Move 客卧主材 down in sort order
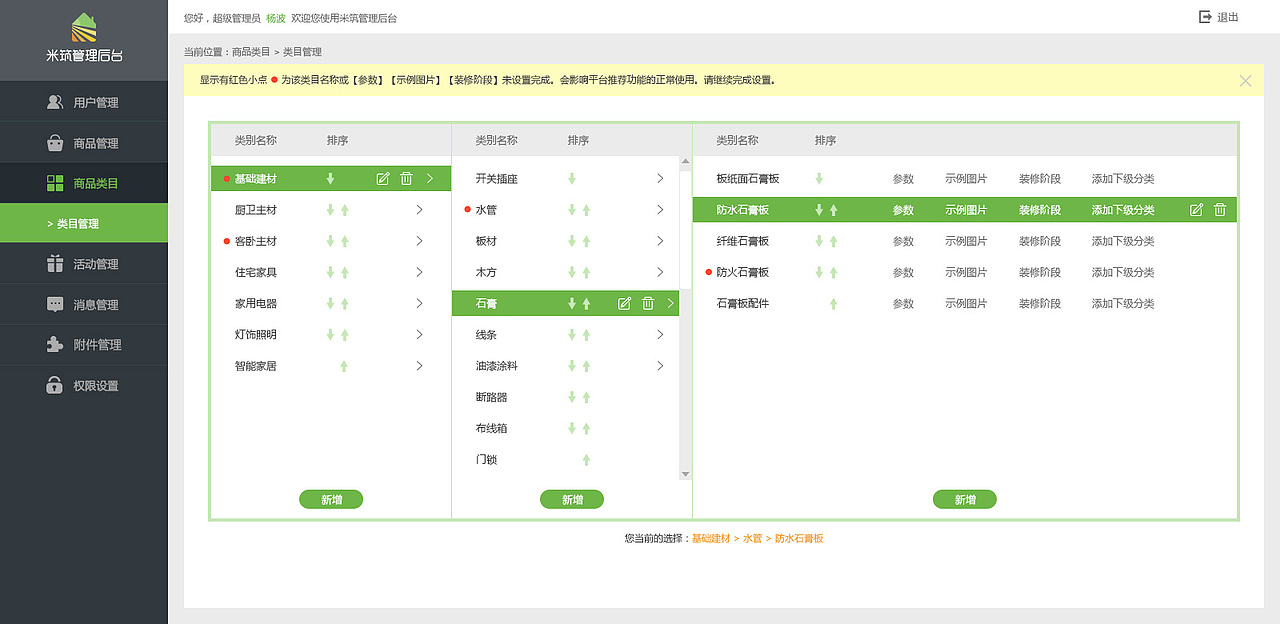The image size is (1280, 624). click(x=330, y=241)
